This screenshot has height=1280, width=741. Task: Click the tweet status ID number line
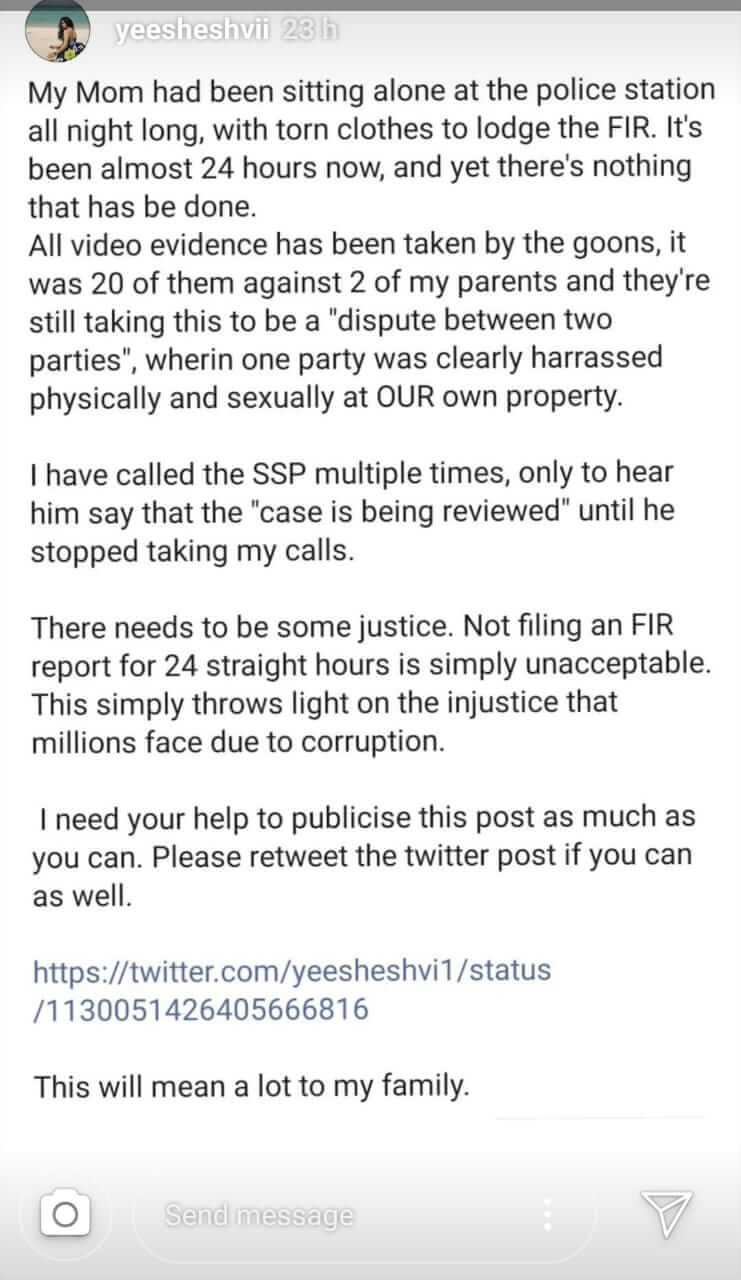click(201, 1010)
